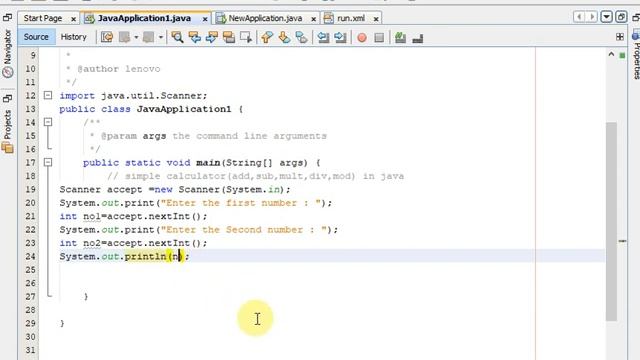Open the Forward history dropdown arrow
The image size is (640, 360).
tap(160, 38)
